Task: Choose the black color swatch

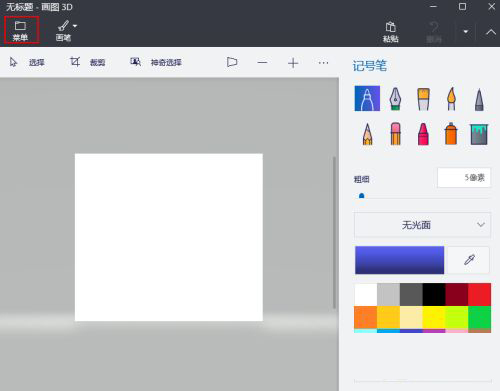Action: (x=434, y=295)
